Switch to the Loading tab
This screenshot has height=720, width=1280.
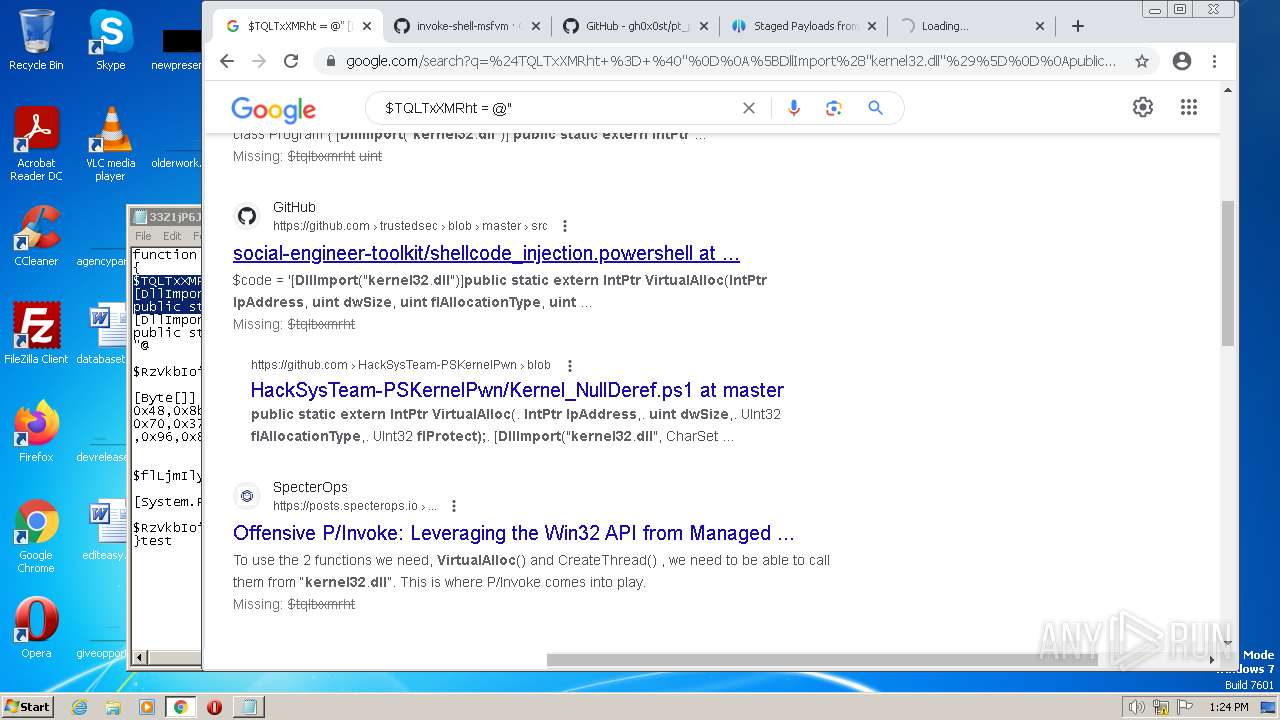972,26
